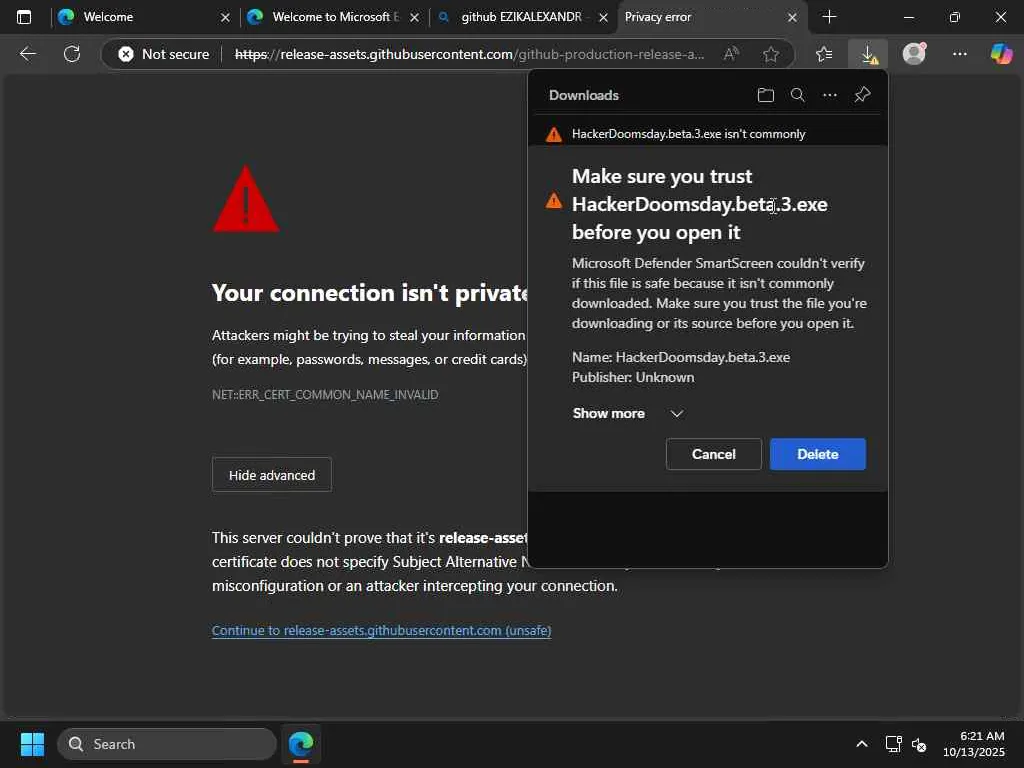Screen dimensions: 1024x768
Task: Close the Welcome to Microsoft Edge tab
Action: tap(414, 18)
